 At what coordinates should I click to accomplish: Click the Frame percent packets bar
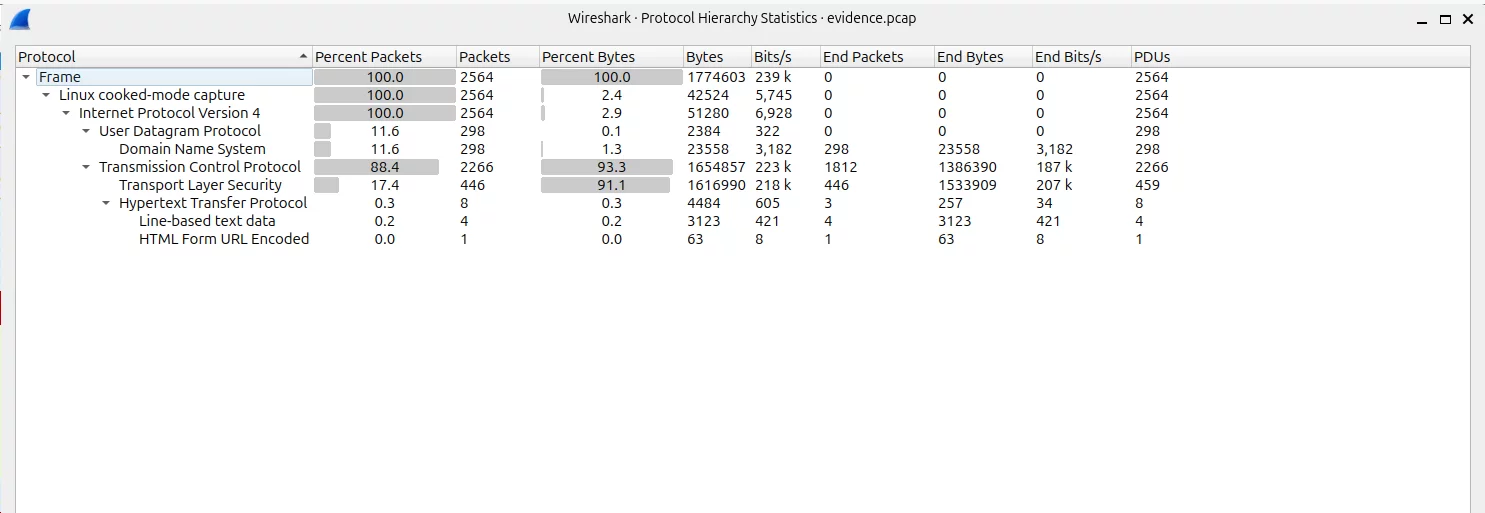pyautogui.click(x=384, y=77)
